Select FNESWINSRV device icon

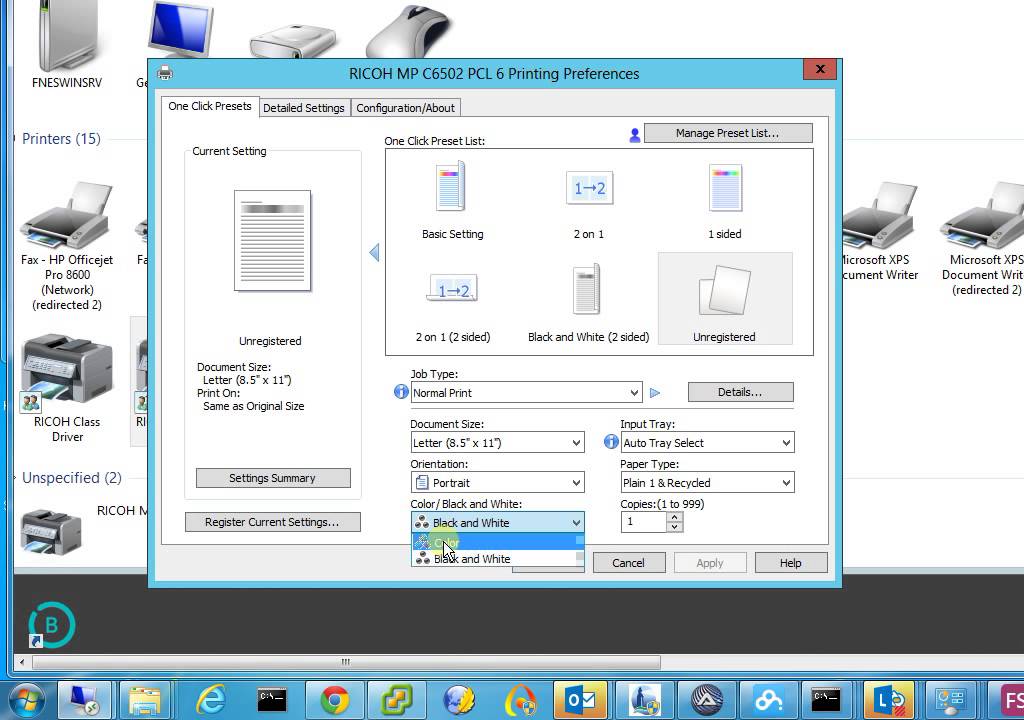point(67,44)
